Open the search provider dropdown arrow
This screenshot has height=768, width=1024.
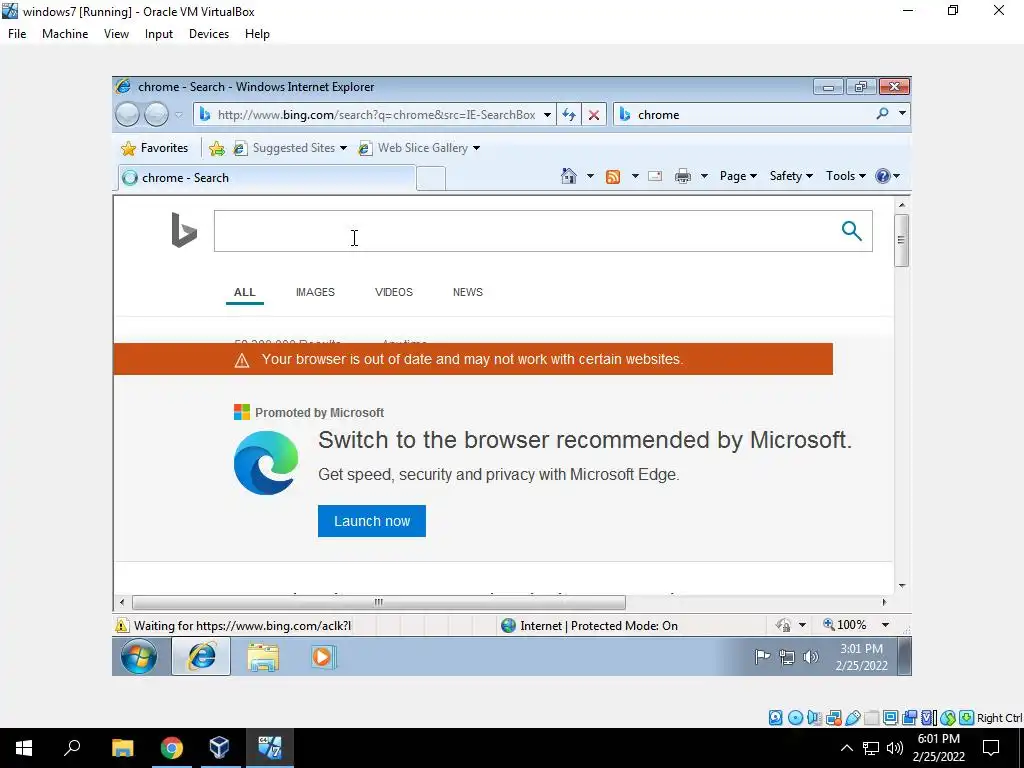point(902,113)
